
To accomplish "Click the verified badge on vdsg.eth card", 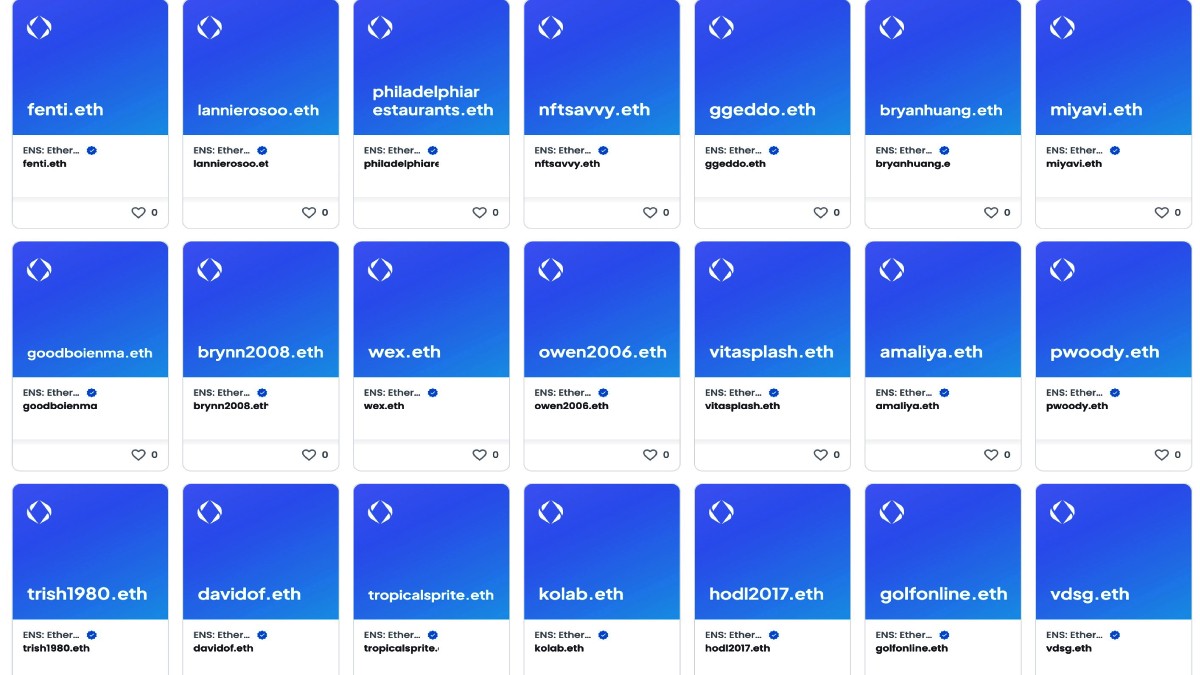I will click(1114, 634).
